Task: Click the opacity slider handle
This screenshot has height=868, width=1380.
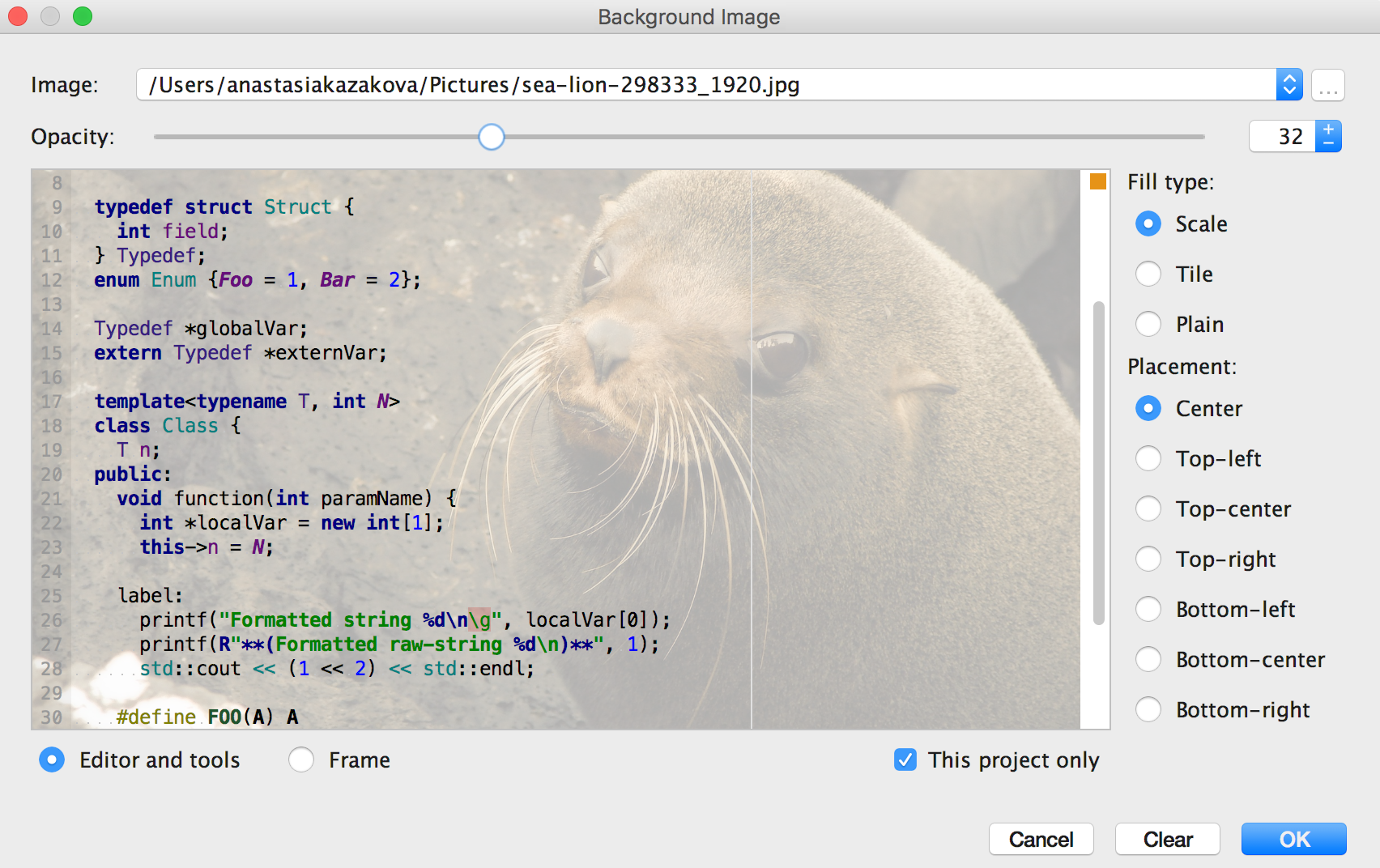Action: point(491,137)
